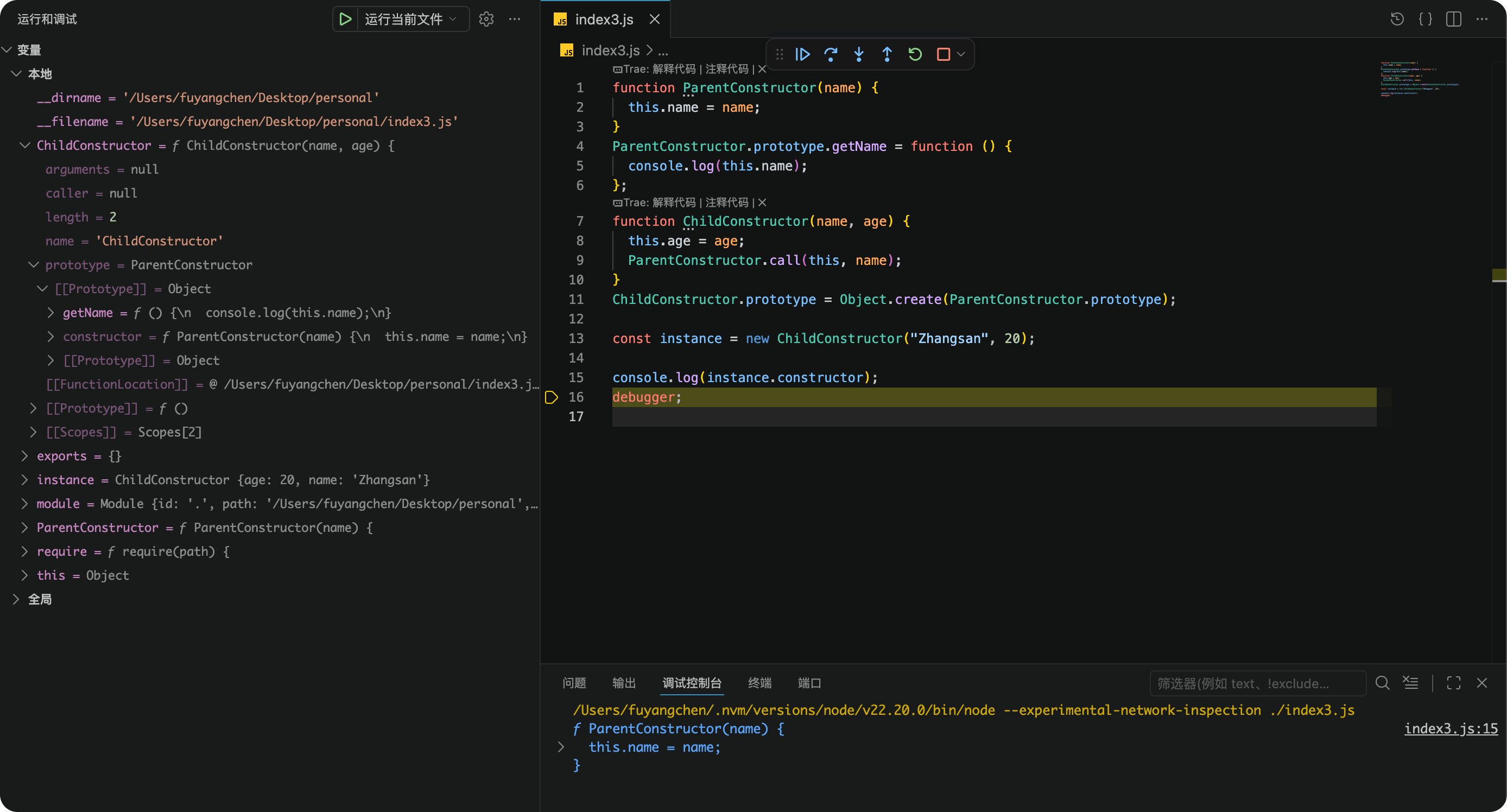Start debugging with green play button
1507x812 pixels.
[x=345, y=20]
